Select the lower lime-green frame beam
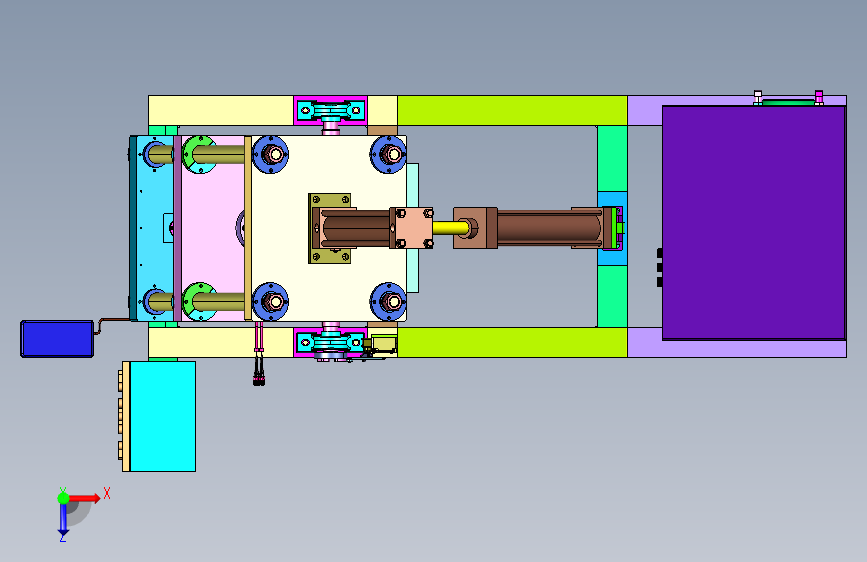Screen dimensions: 867x562 512,342
